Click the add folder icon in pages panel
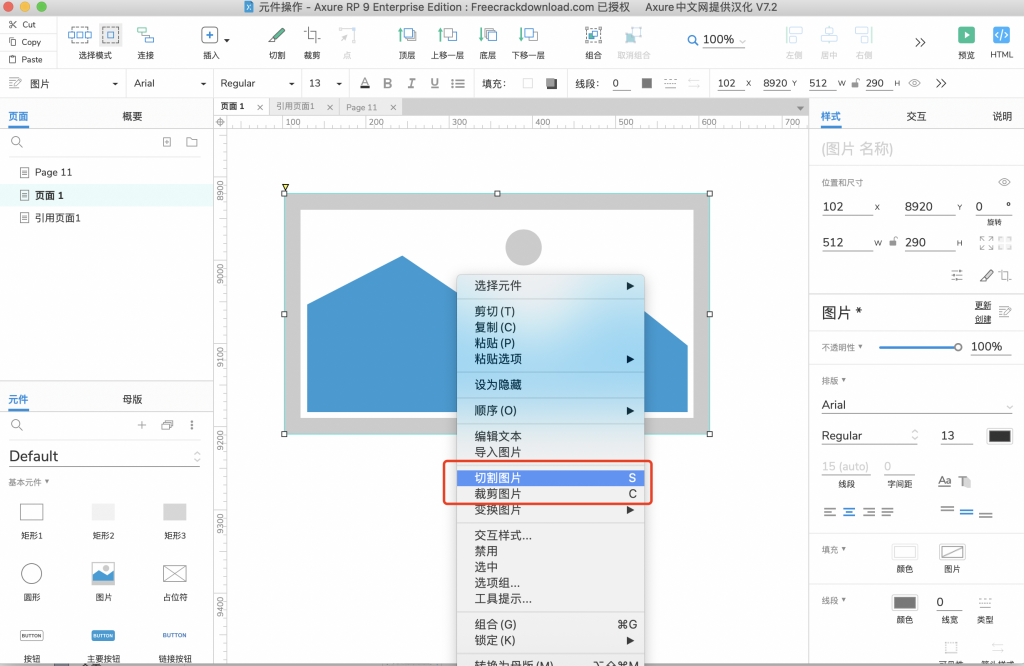 pos(192,143)
